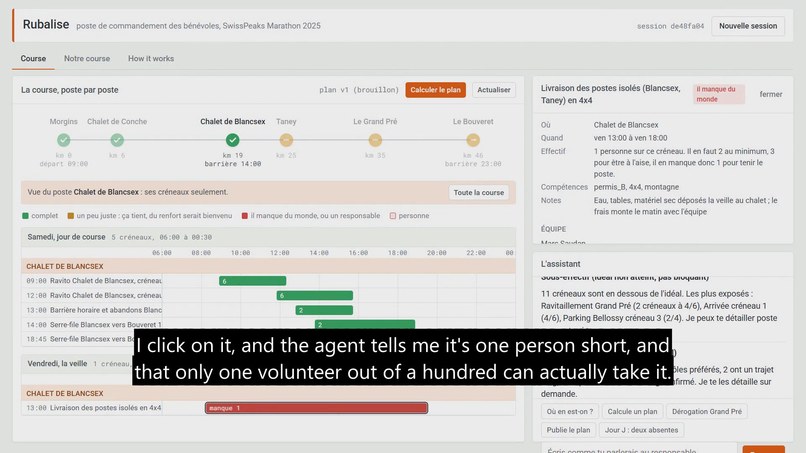Click the assistant message input field

(639, 450)
